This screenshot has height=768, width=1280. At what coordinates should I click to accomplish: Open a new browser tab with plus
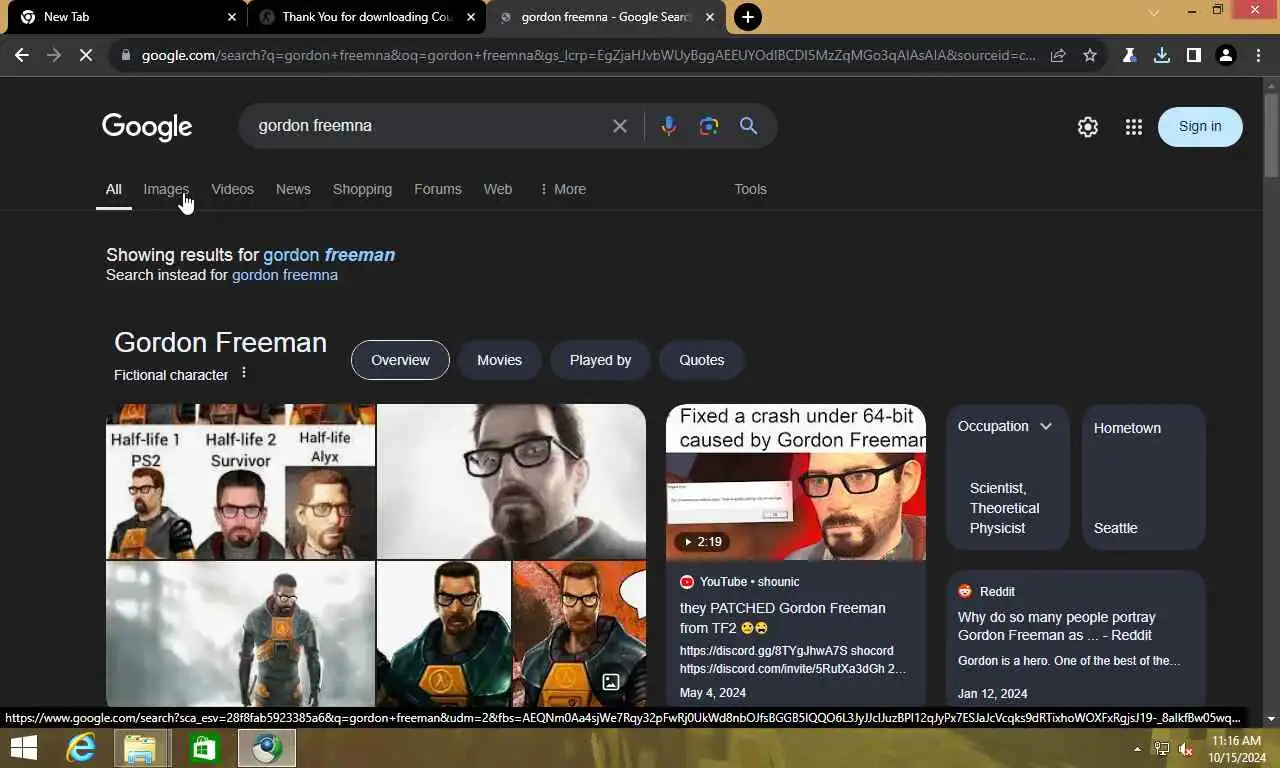(x=747, y=17)
